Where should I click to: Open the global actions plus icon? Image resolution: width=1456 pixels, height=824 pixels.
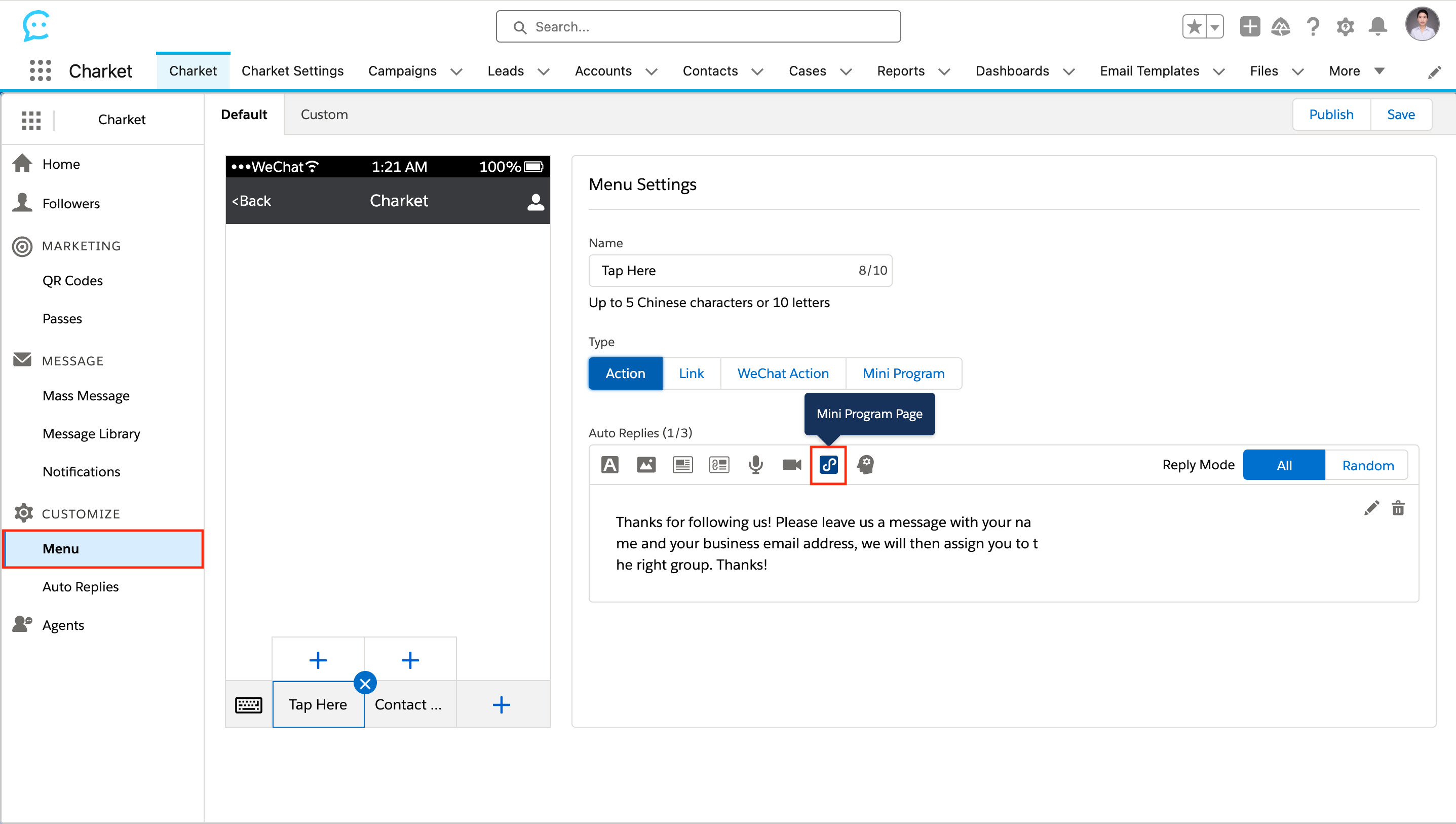(x=1249, y=26)
